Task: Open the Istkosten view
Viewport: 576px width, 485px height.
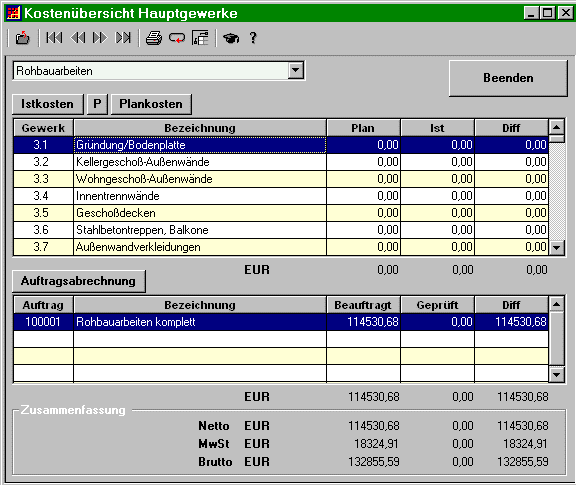Action: 47,104
